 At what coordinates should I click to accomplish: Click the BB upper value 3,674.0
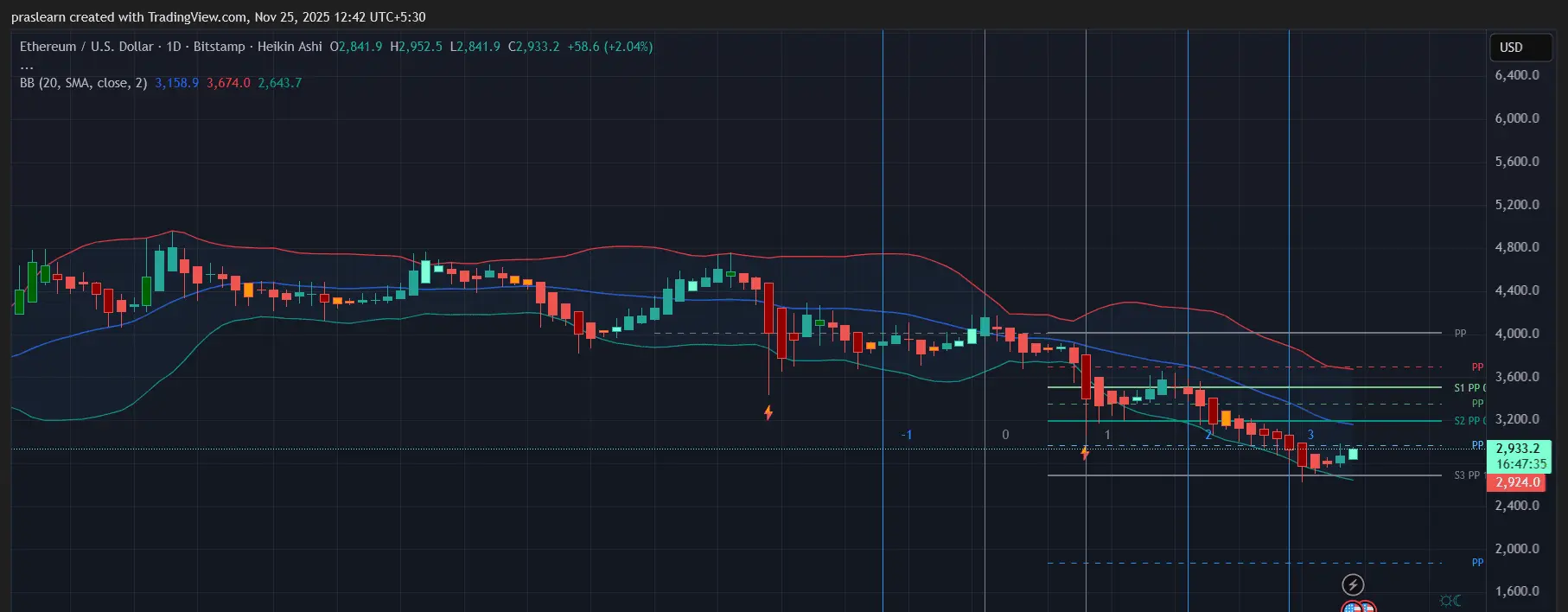point(228,83)
